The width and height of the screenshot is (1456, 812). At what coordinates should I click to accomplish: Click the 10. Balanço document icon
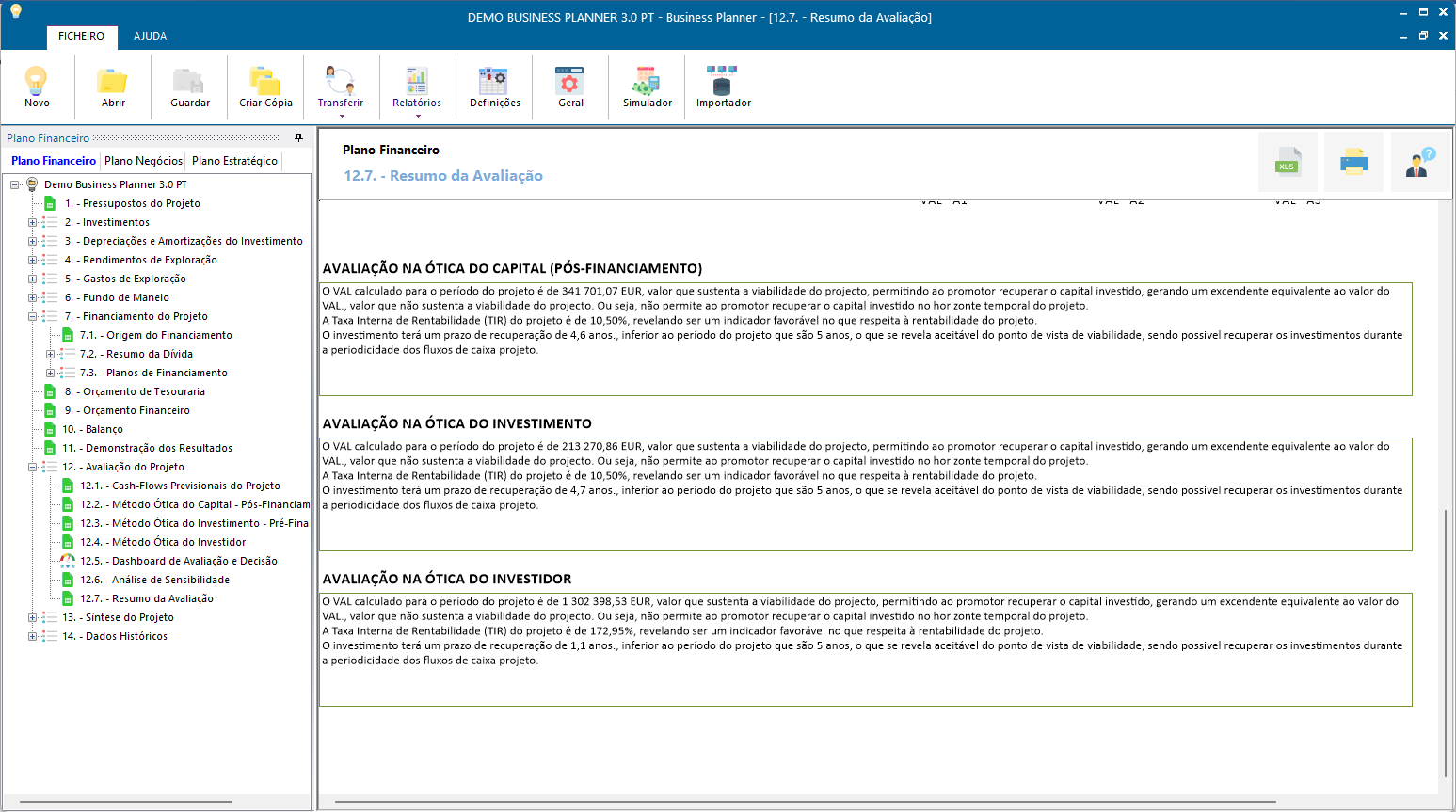pyautogui.click(x=50, y=429)
